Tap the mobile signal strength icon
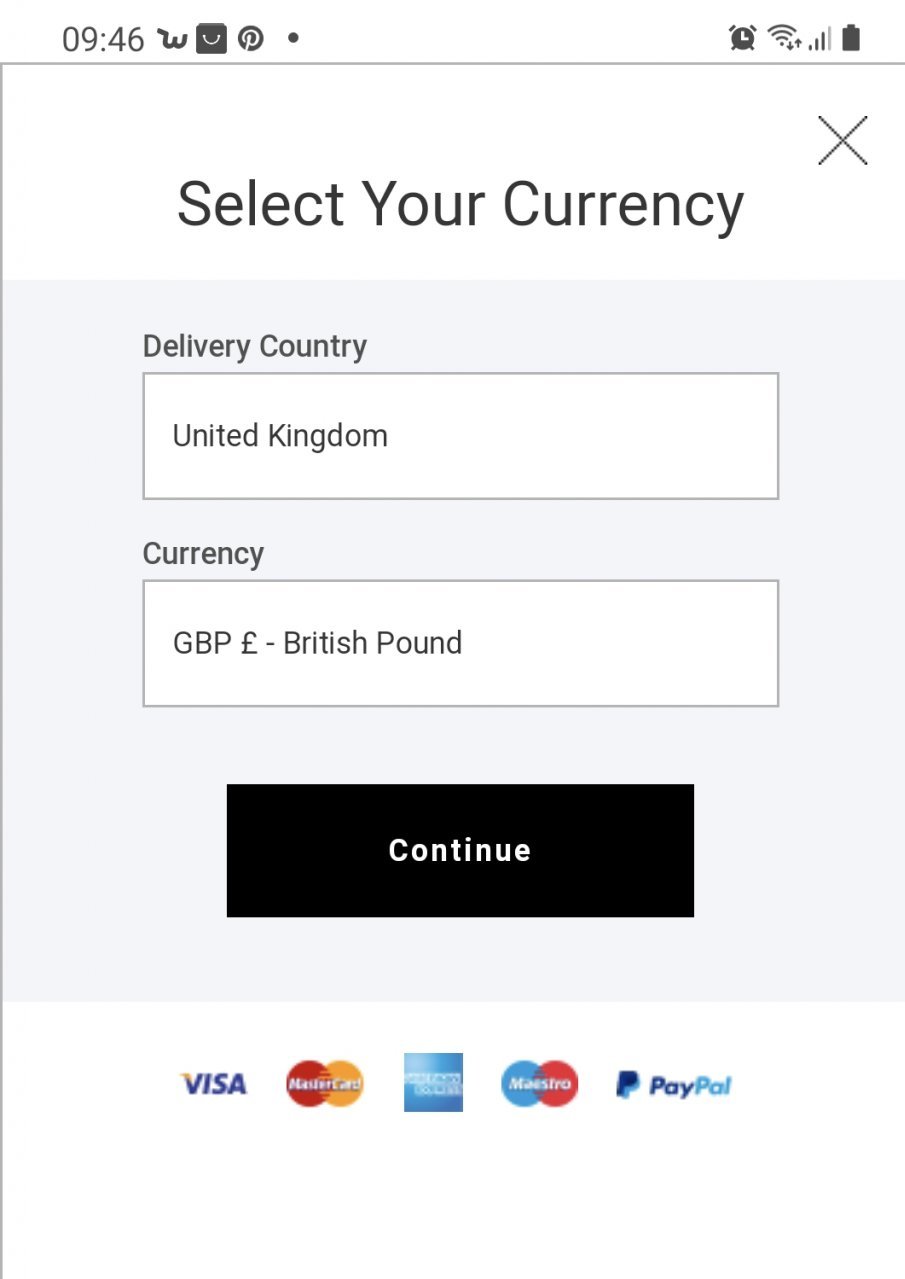 click(820, 40)
